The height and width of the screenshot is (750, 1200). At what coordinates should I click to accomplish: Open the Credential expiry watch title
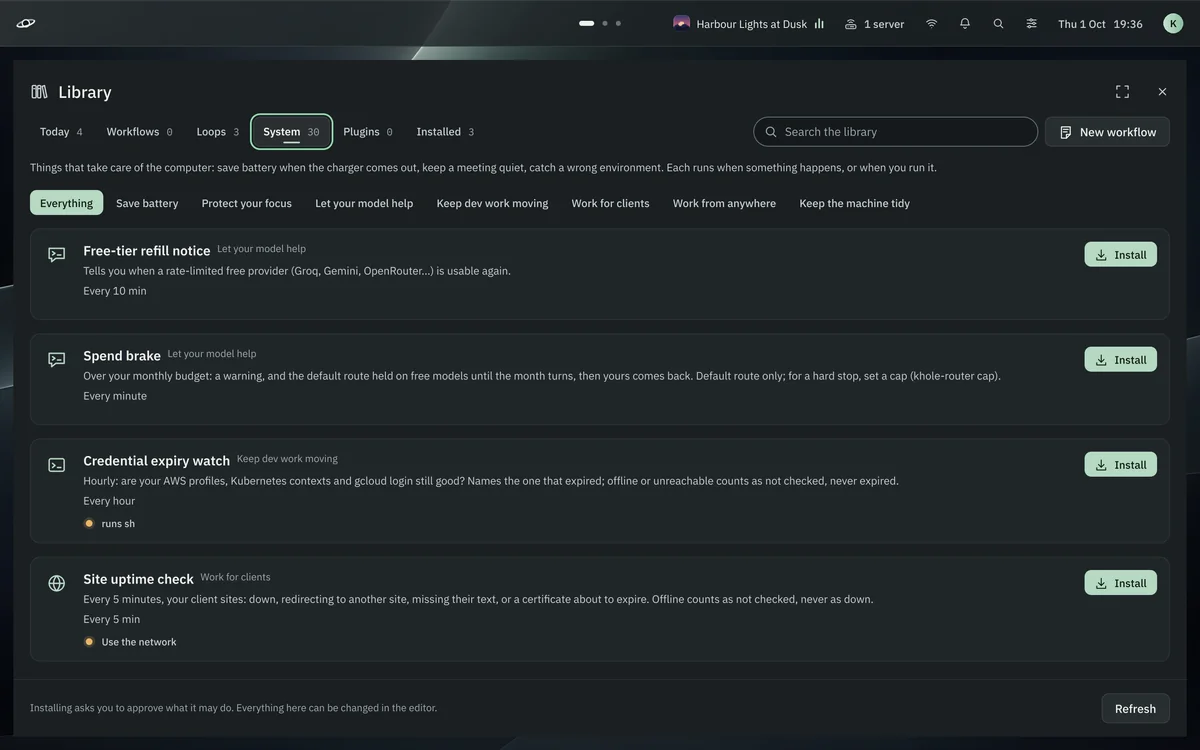[157, 461]
